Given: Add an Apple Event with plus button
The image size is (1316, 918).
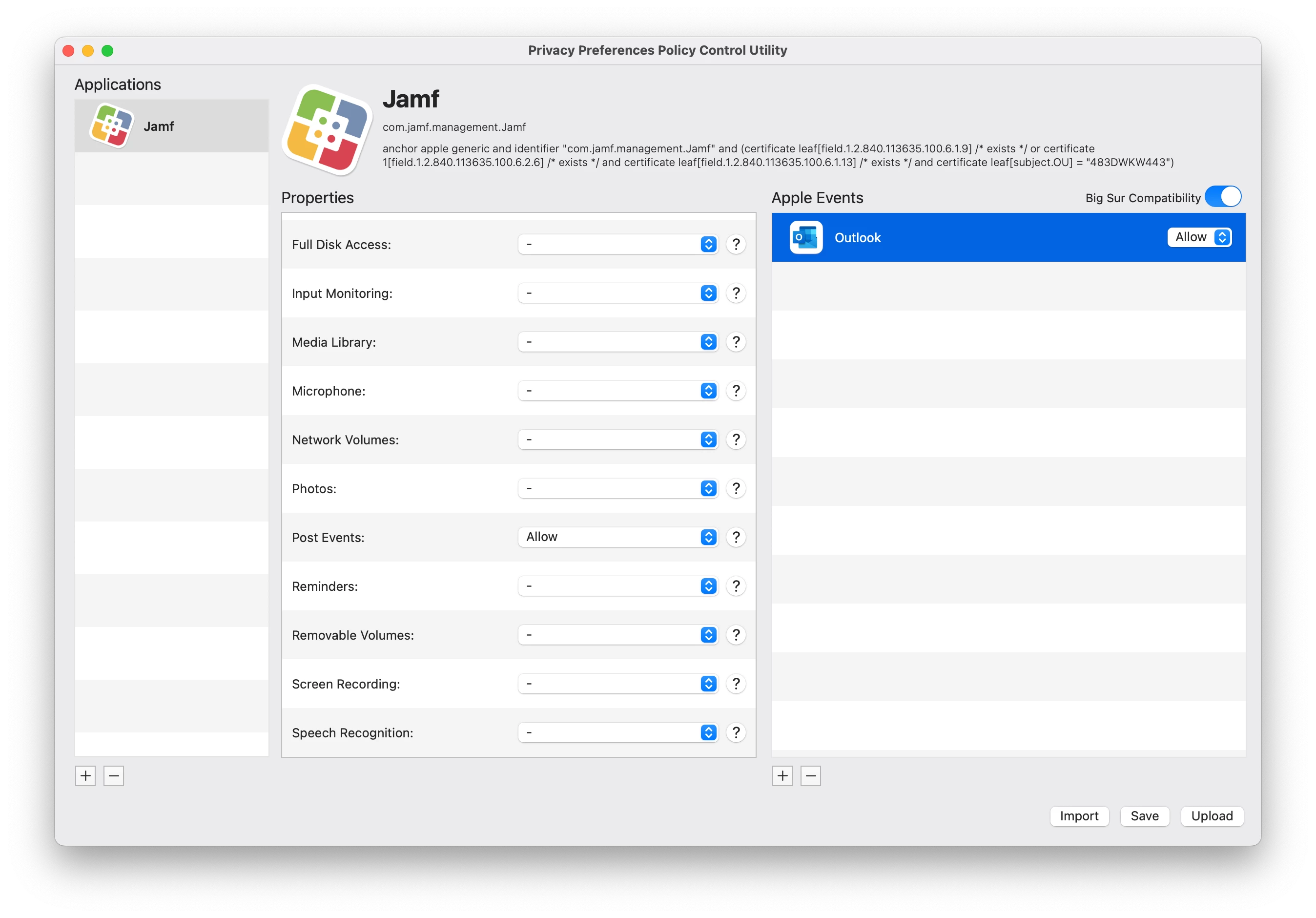Looking at the screenshot, I should click(x=782, y=776).
